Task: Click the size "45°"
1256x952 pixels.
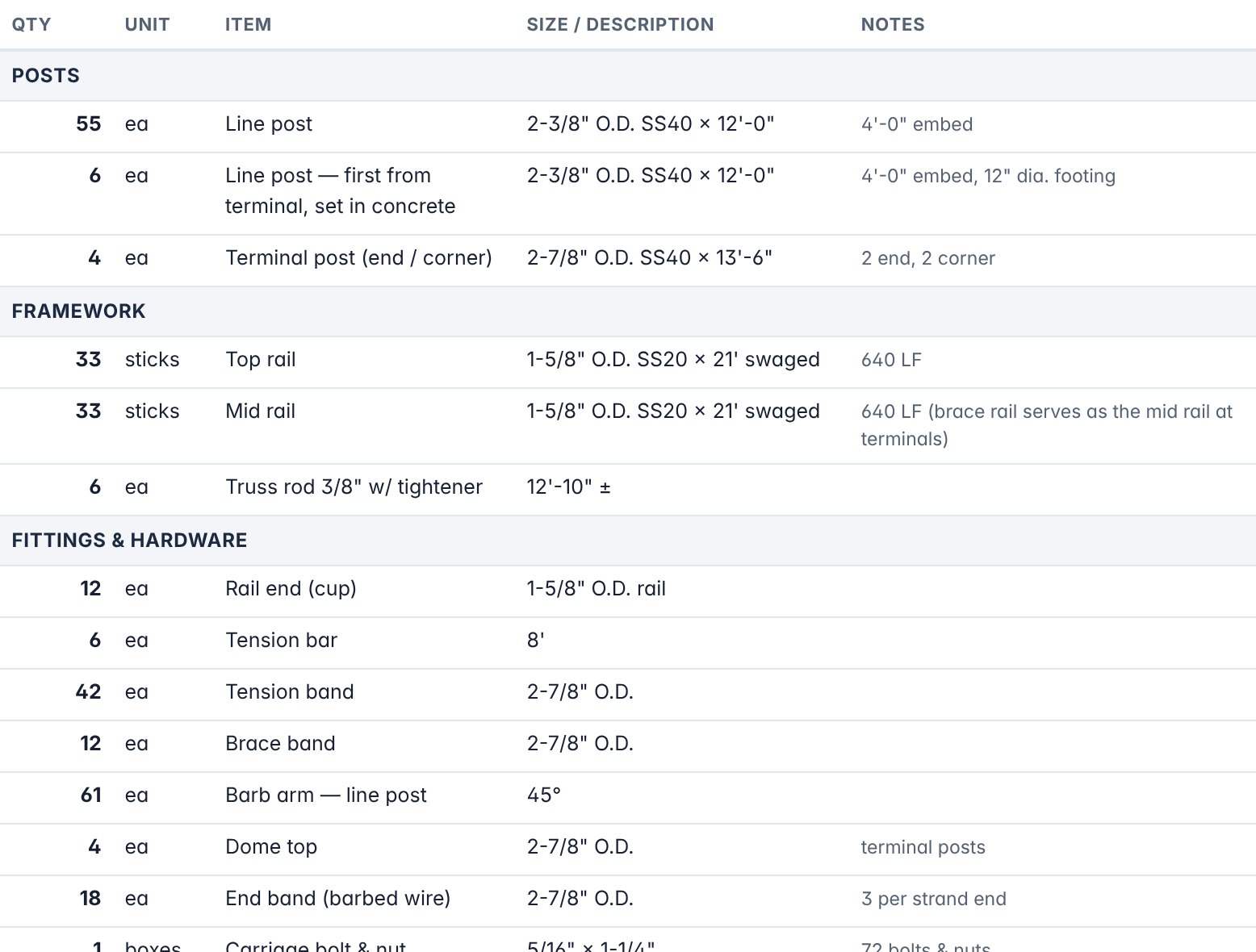Action: [x=544, y=795]
